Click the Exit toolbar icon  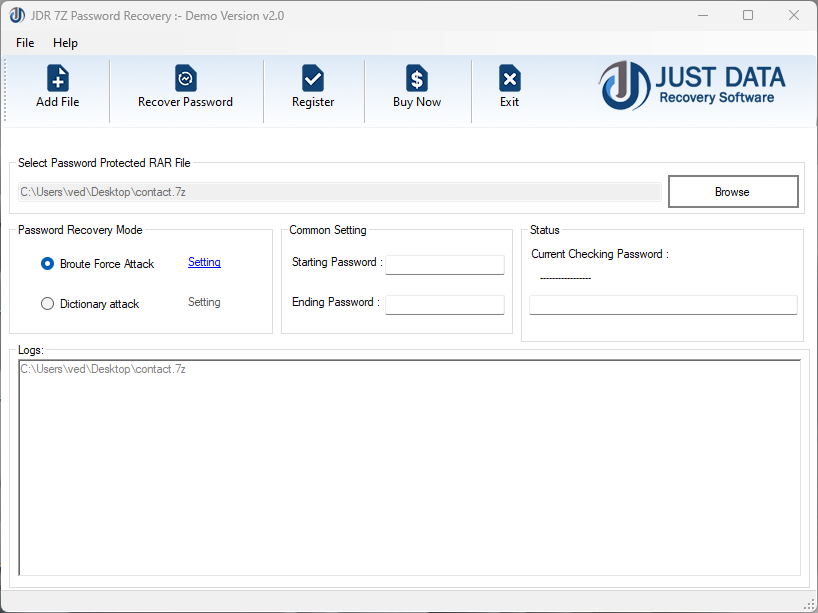[509, 90]
